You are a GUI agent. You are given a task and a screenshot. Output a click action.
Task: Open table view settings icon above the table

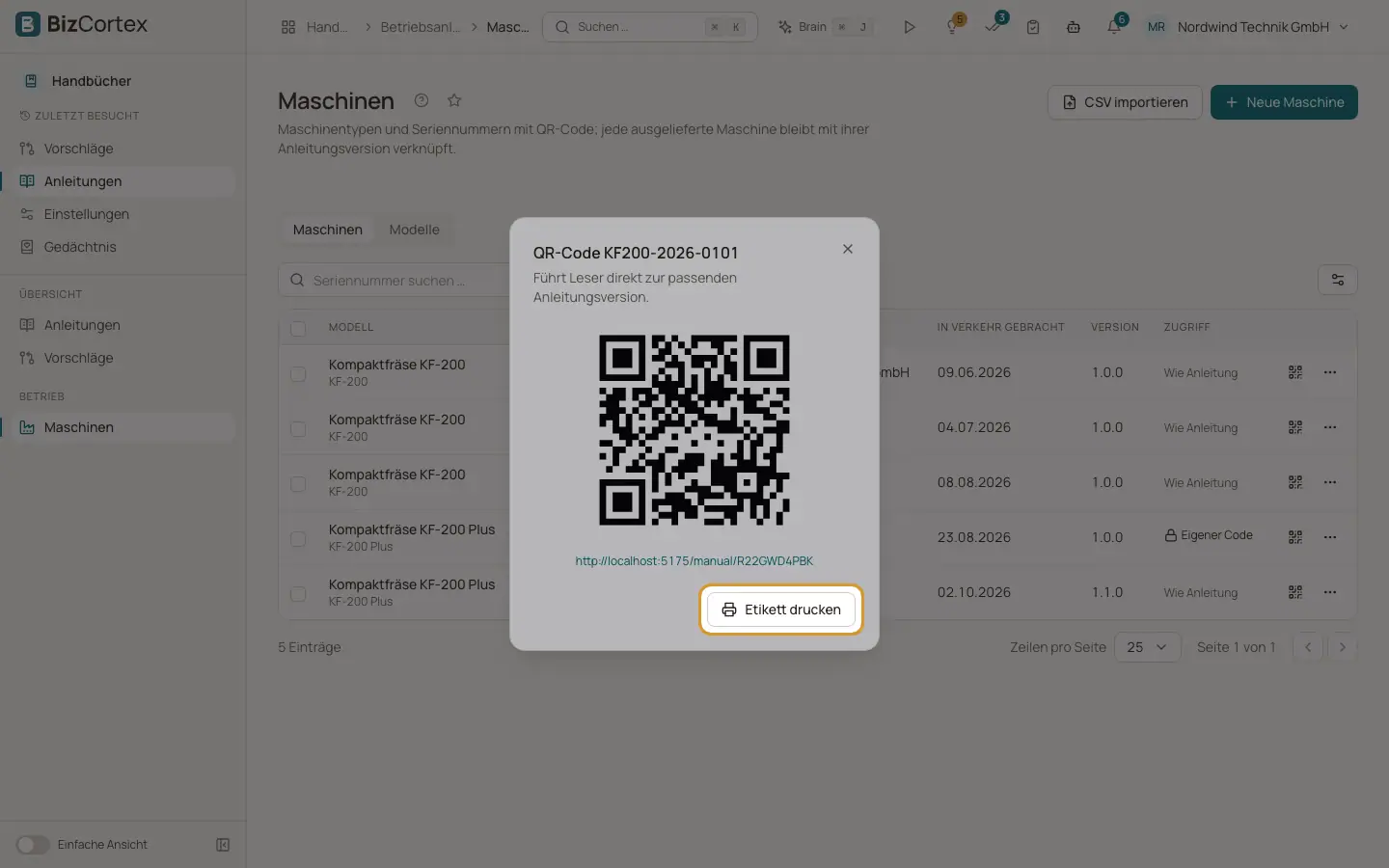pyautogui.click(x=1338, y=280)
